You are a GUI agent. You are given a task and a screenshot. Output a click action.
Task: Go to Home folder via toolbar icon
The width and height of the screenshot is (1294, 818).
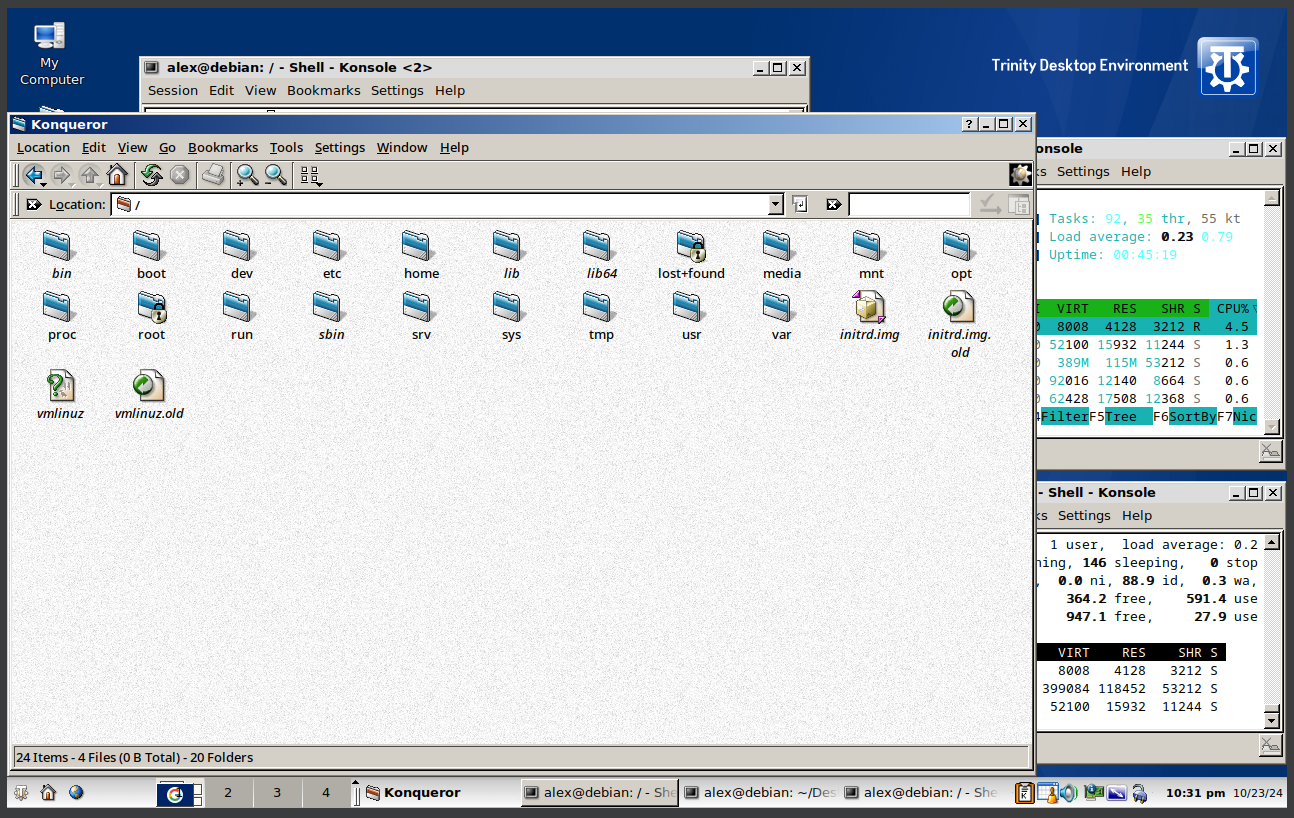coord(117,176)
